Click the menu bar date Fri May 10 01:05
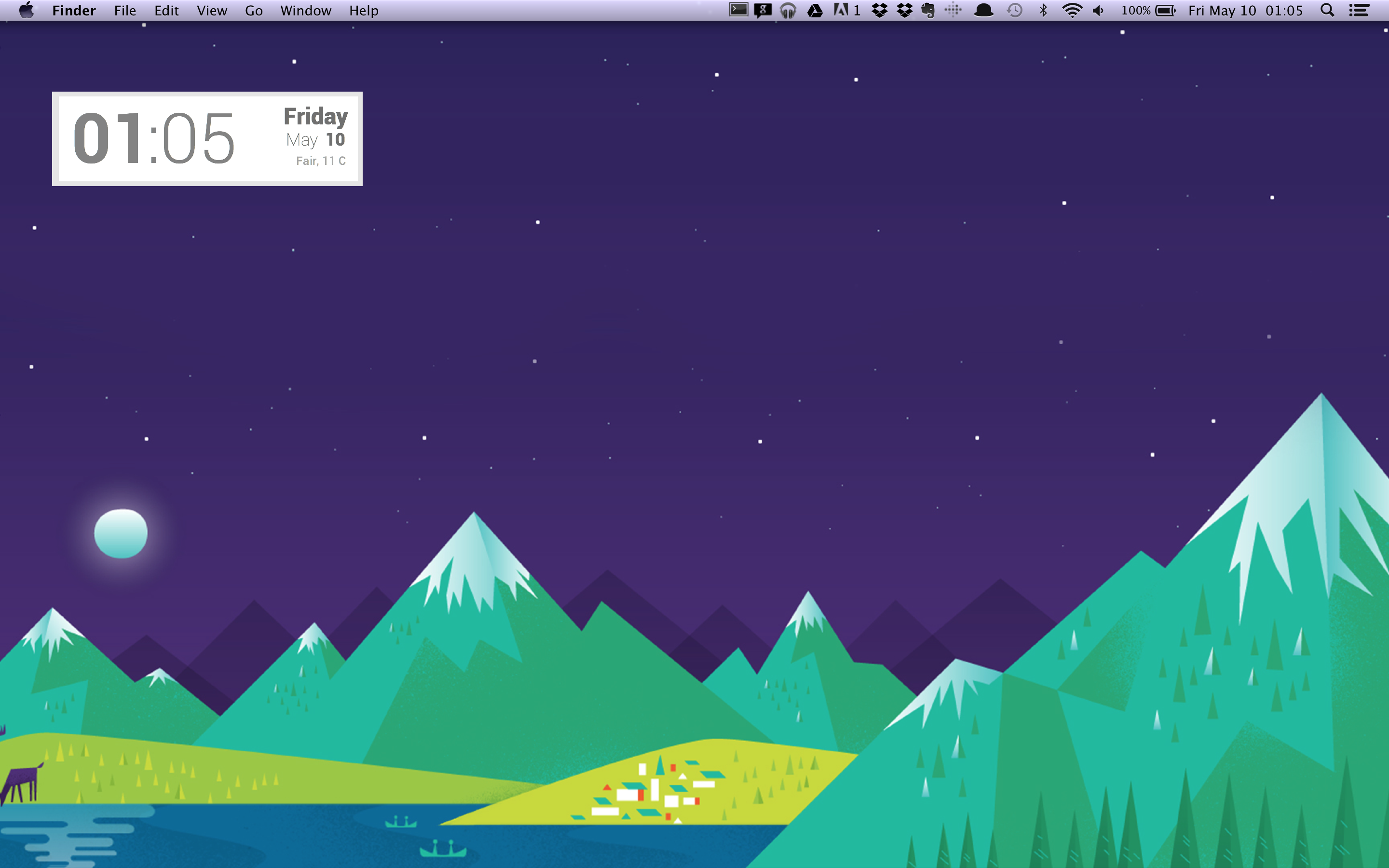 pyautogui.click(x=1245, y=10)
